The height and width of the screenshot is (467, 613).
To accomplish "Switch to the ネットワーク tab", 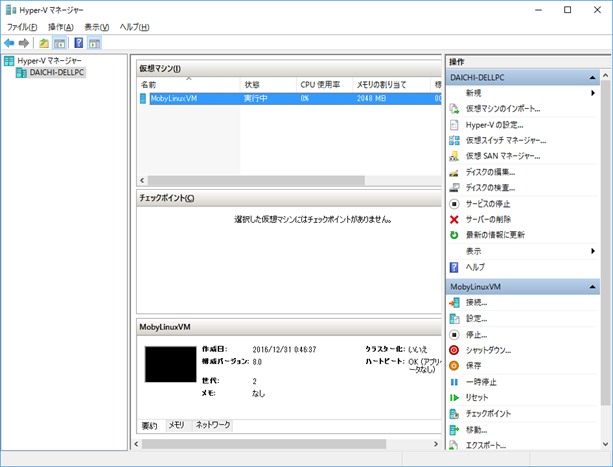I will [213, 425].
